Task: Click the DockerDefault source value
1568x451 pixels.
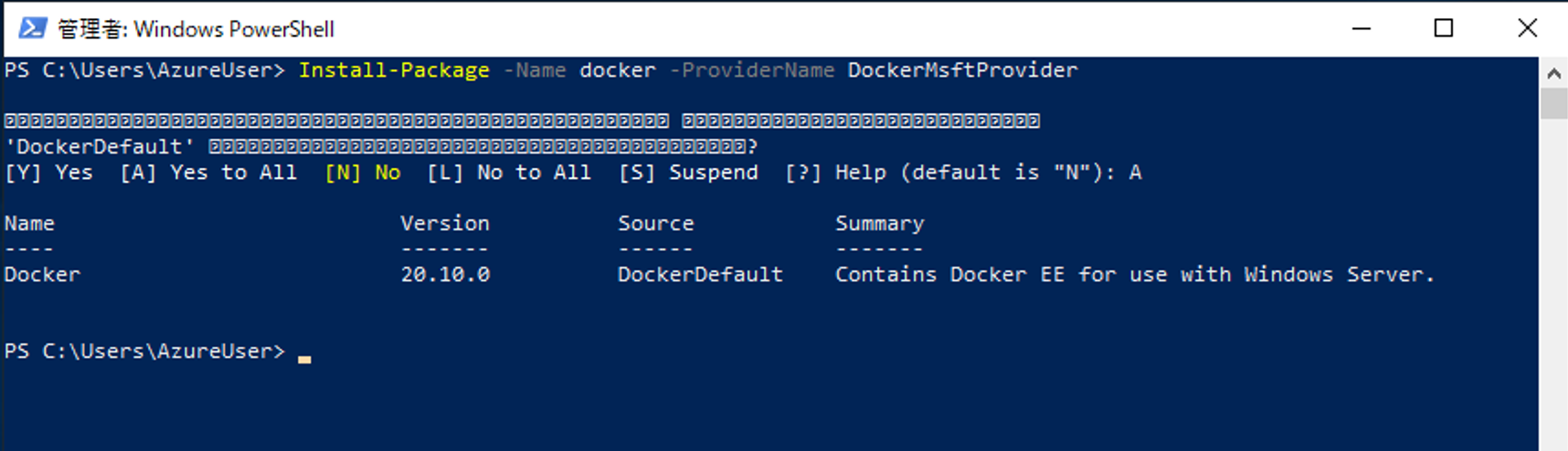Action: click(700, 275)
